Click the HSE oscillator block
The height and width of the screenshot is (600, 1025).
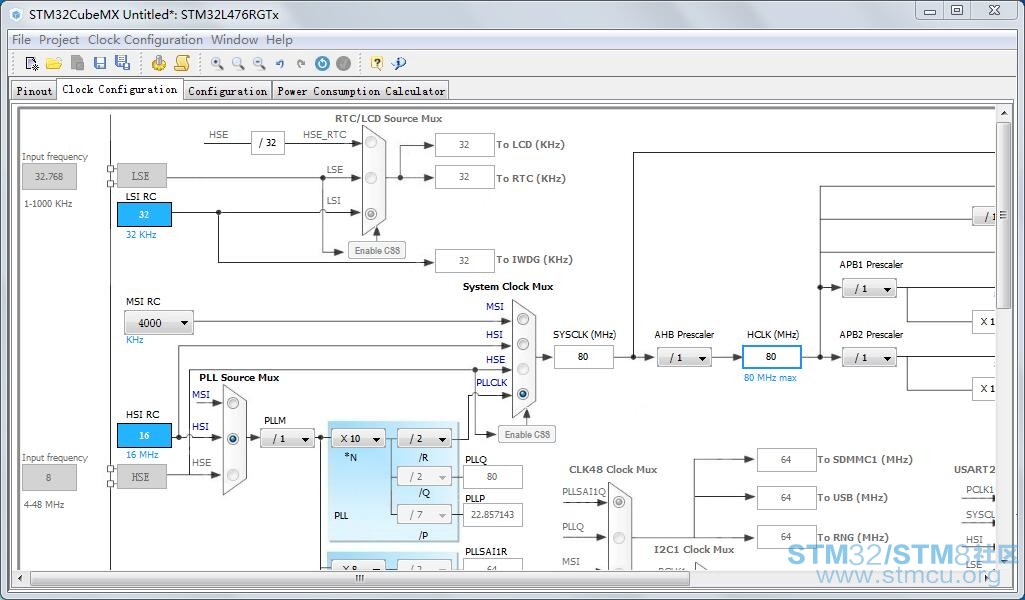pyautogui.click(x=141, y=476)
